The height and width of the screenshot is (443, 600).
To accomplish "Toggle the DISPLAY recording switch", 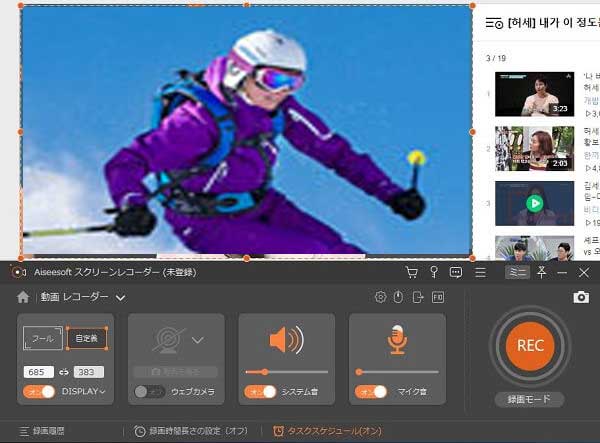I will click(39, 392).
